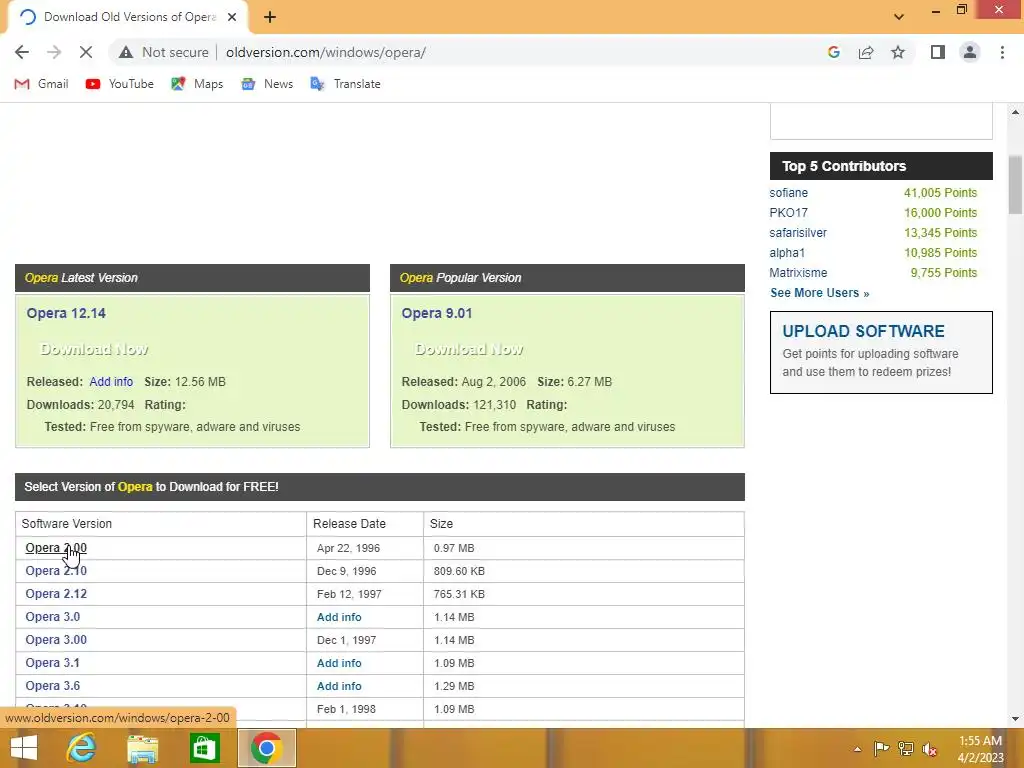Open the Chrome three-dot menu
Screen dimensions: 1024x768
(x=1002, y=52)
